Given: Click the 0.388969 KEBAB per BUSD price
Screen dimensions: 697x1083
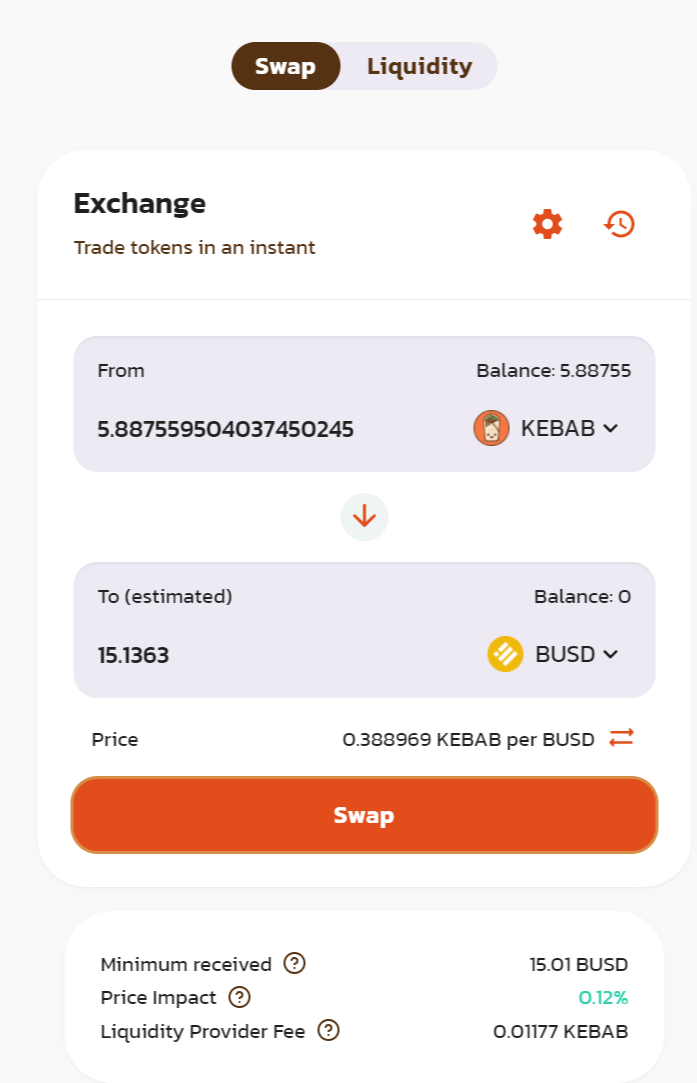Looking at the screenshot, I should (x=468, y=740).
